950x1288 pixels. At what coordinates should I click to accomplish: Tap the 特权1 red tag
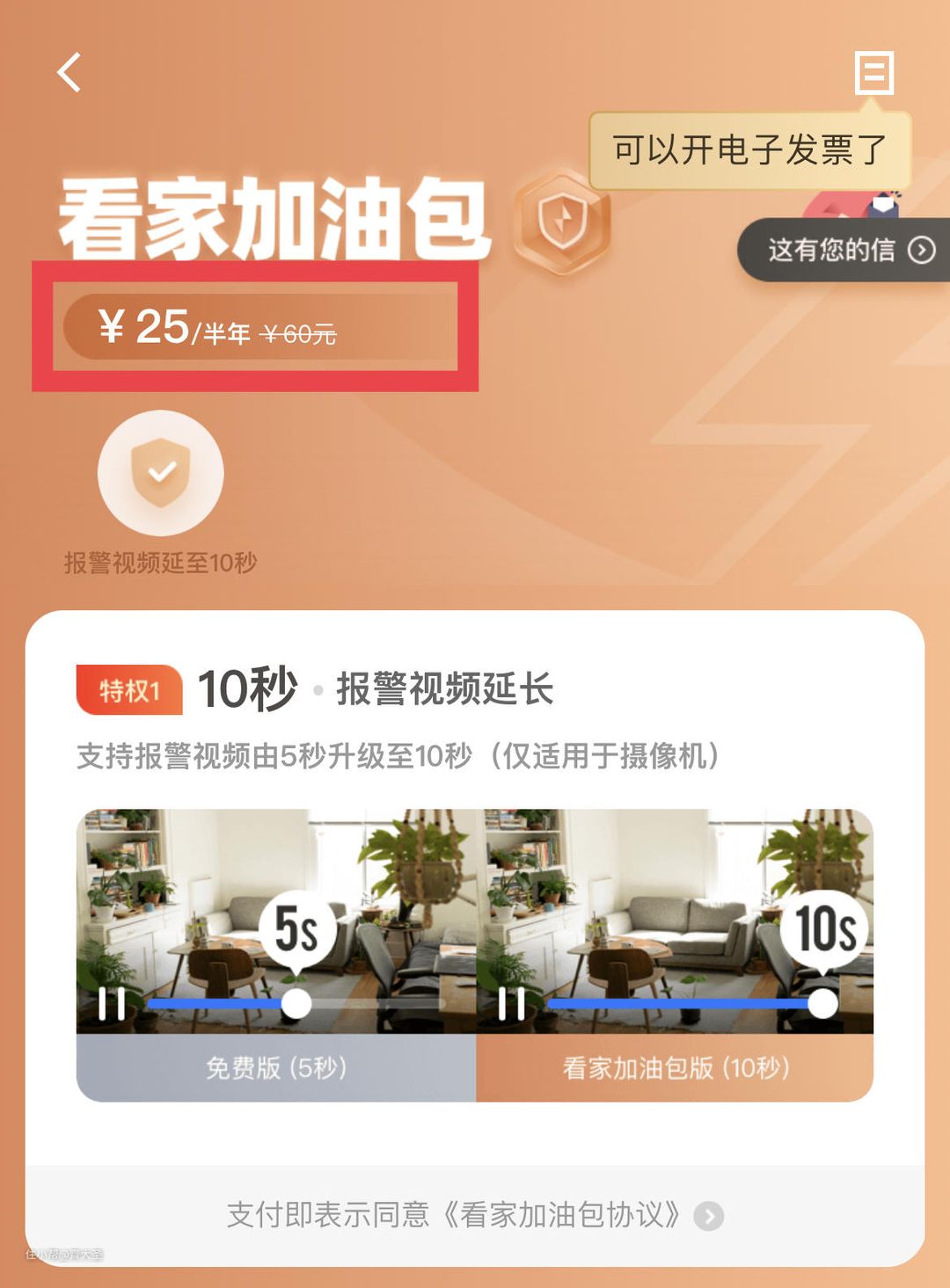click(129, 690)
